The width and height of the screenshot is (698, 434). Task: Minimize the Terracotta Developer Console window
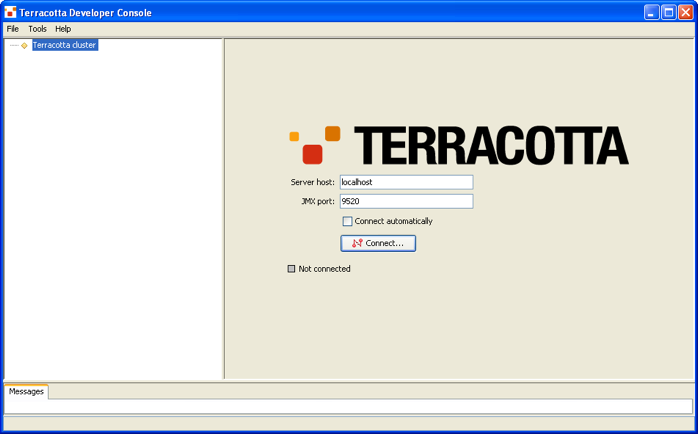coord(651,12)
